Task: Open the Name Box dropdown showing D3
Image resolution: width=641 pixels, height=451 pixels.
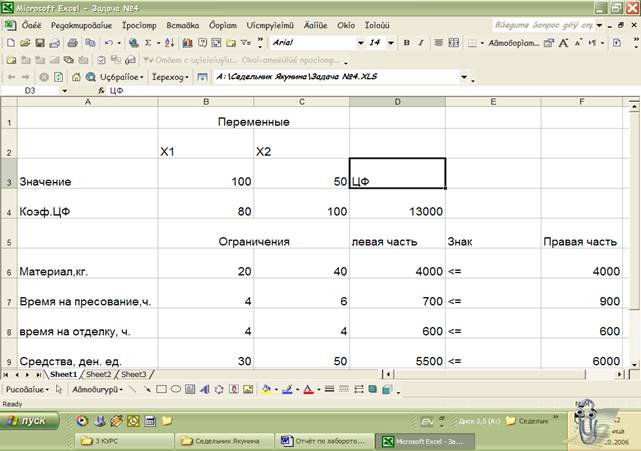Action: click(x=65, y=90)
